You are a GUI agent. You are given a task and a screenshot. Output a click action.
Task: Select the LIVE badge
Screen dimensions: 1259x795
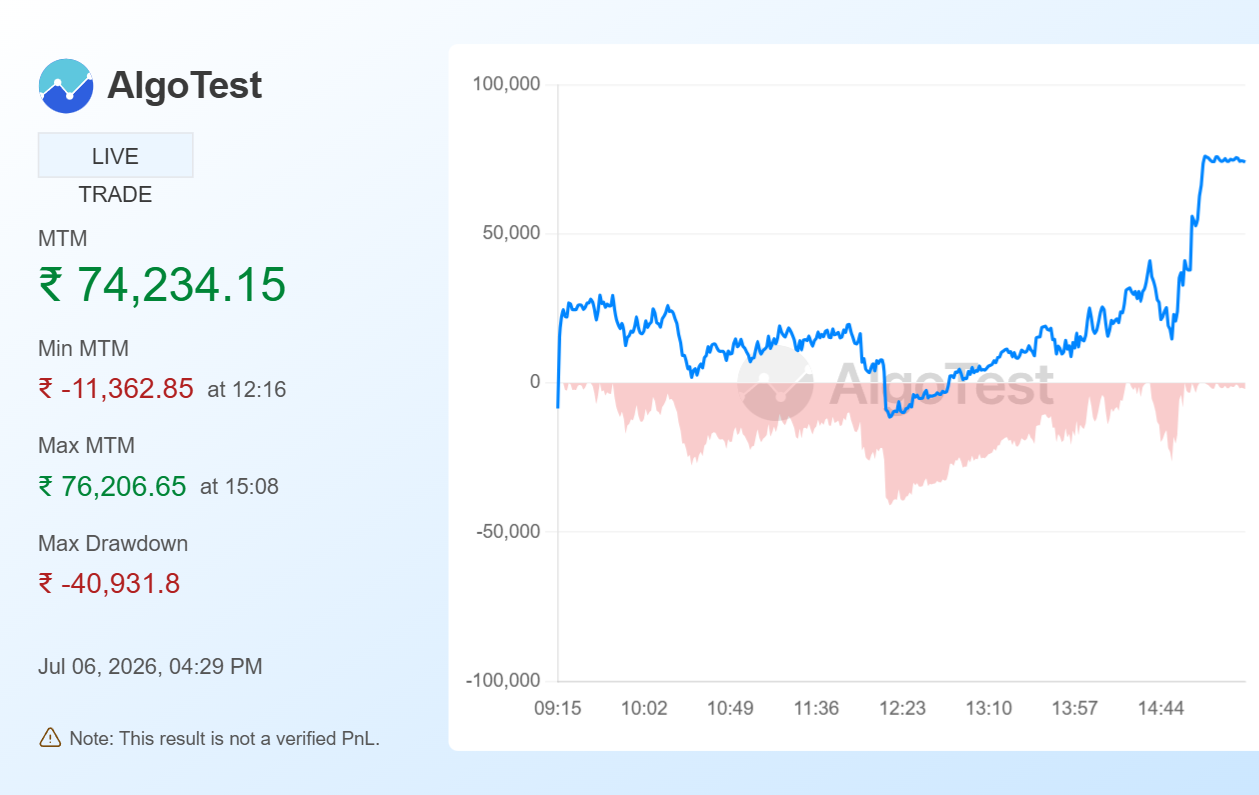115,156
